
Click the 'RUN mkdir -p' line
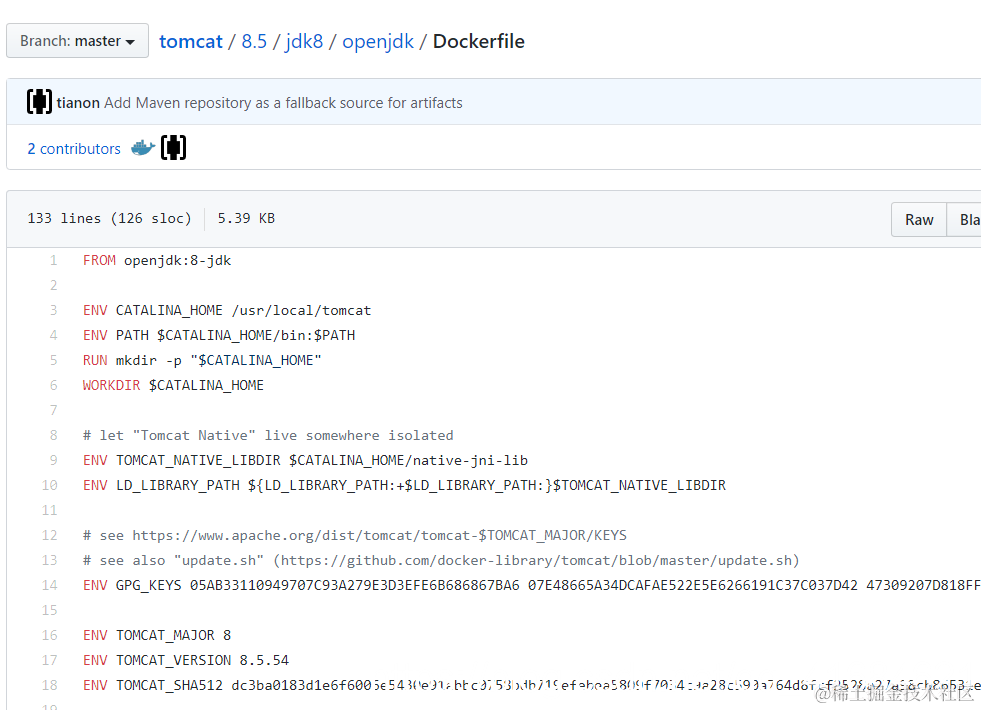[202, 360]
